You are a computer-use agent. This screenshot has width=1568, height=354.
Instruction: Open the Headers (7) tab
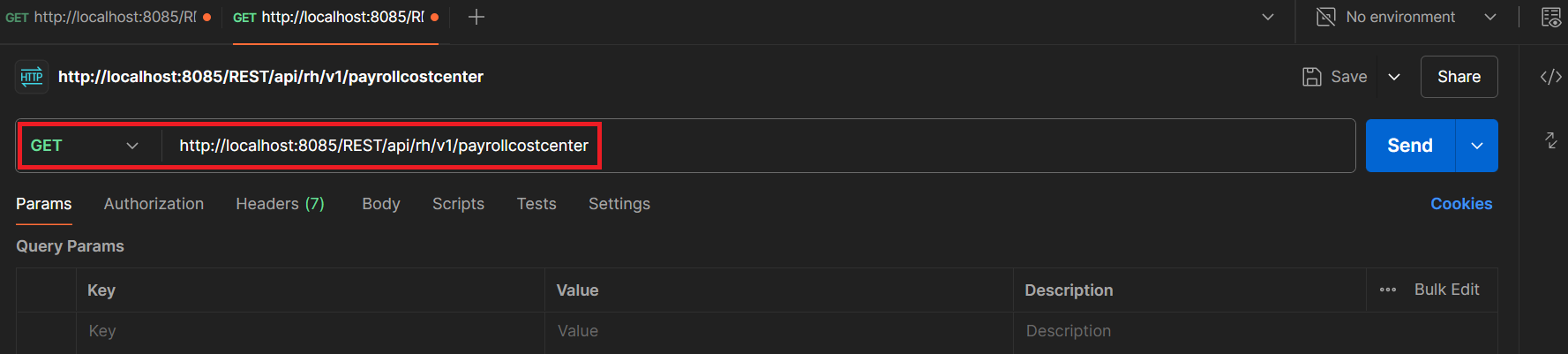(280, 204)
